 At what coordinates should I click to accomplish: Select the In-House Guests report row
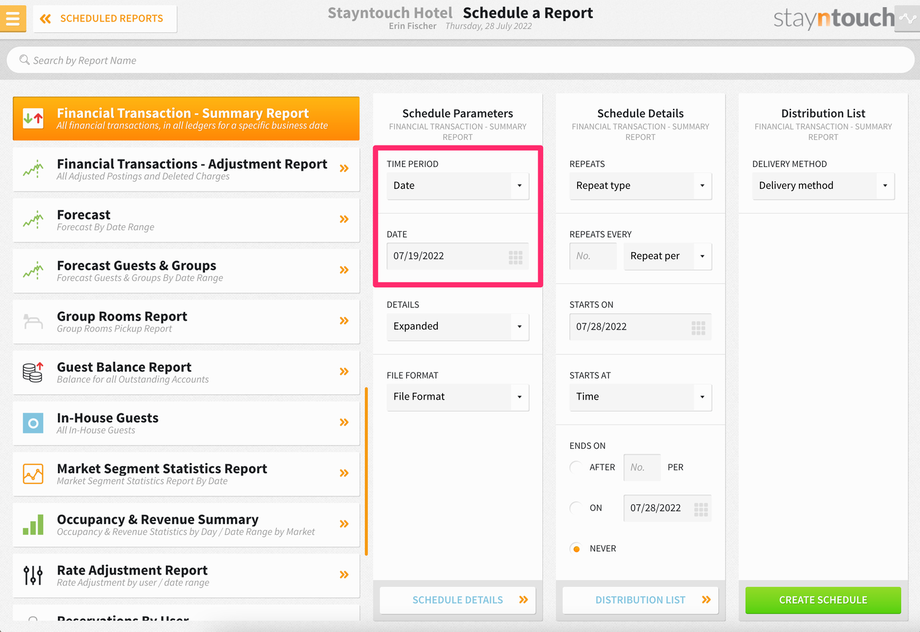coord(186,423)
